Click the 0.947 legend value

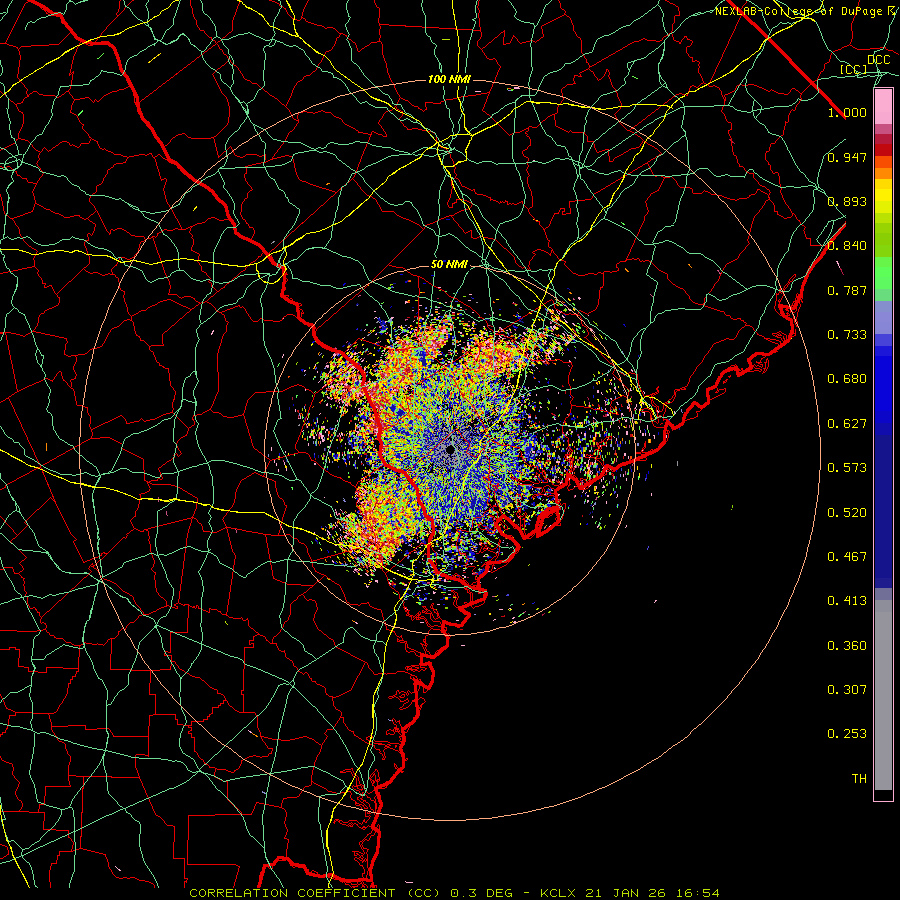coord(847,157)
